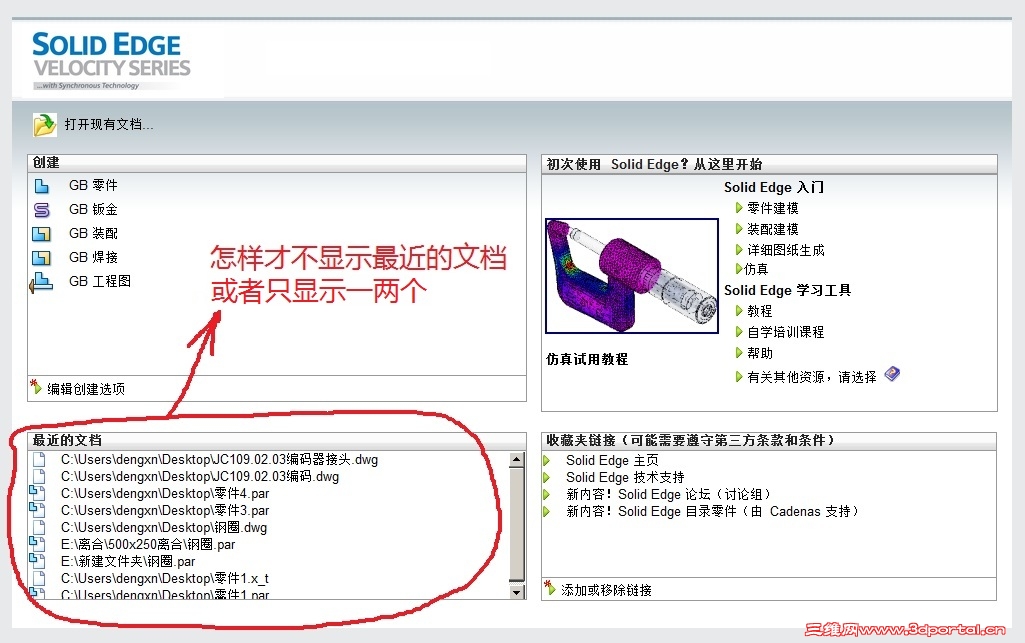Click the arrow icon beside 详细图纸生成

tap(739, 250)
